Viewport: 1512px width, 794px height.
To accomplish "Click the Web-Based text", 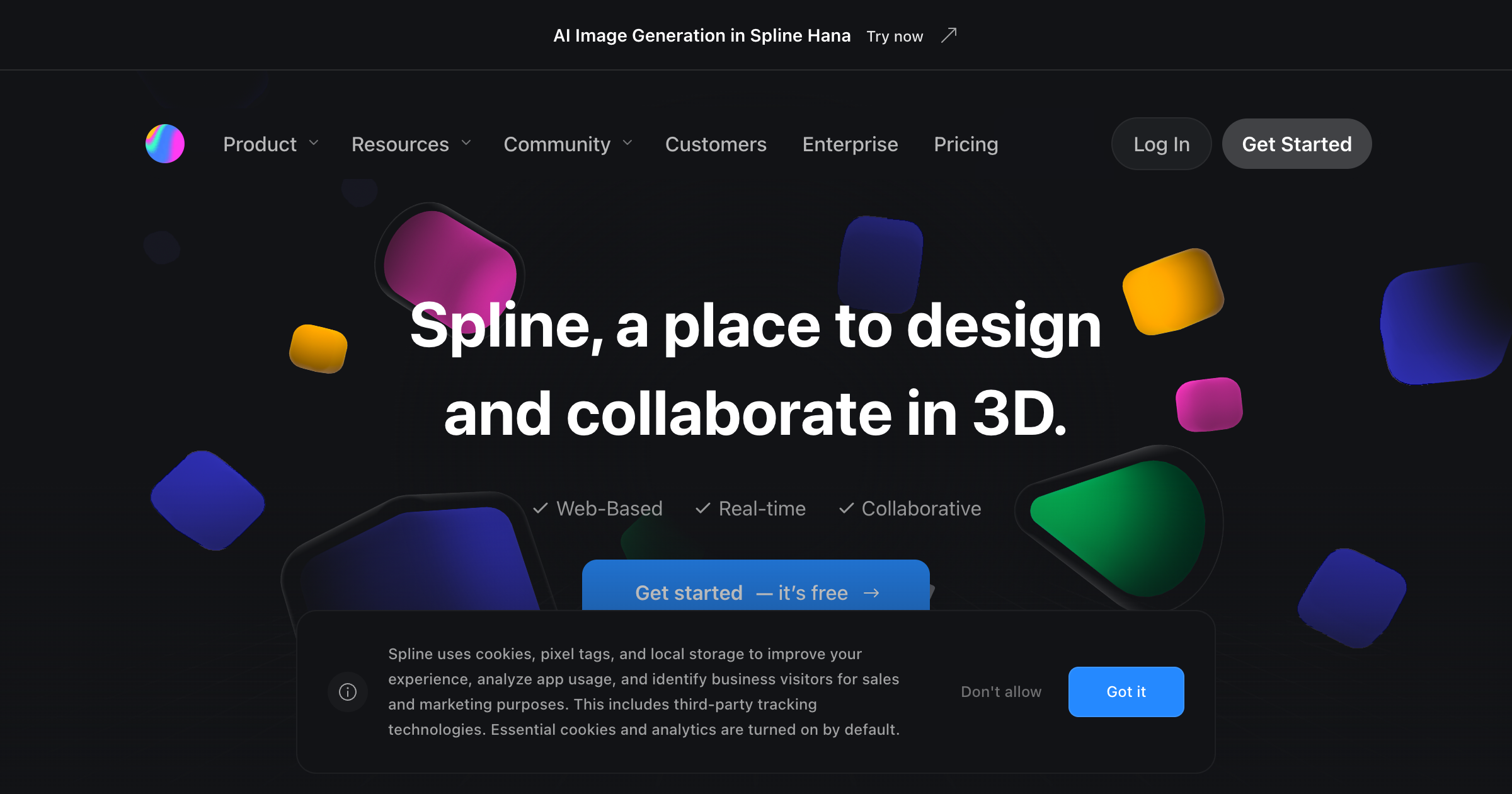I will click(x=609, y=509).
